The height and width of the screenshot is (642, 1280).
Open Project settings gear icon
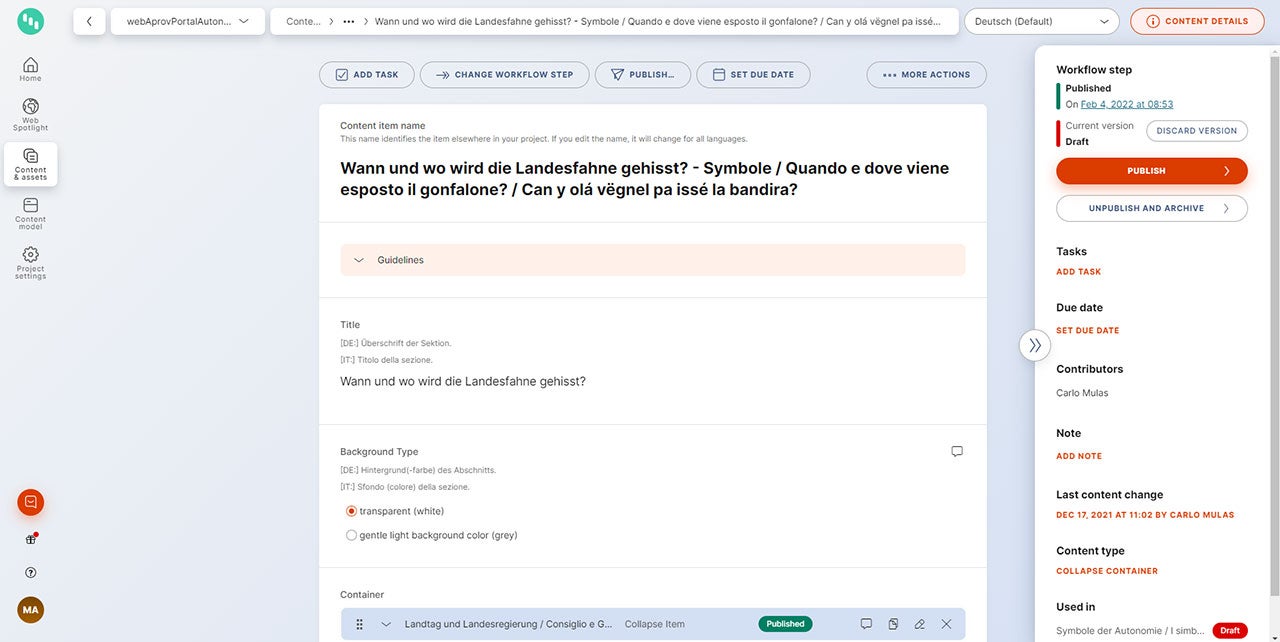(x=30, y=262)
